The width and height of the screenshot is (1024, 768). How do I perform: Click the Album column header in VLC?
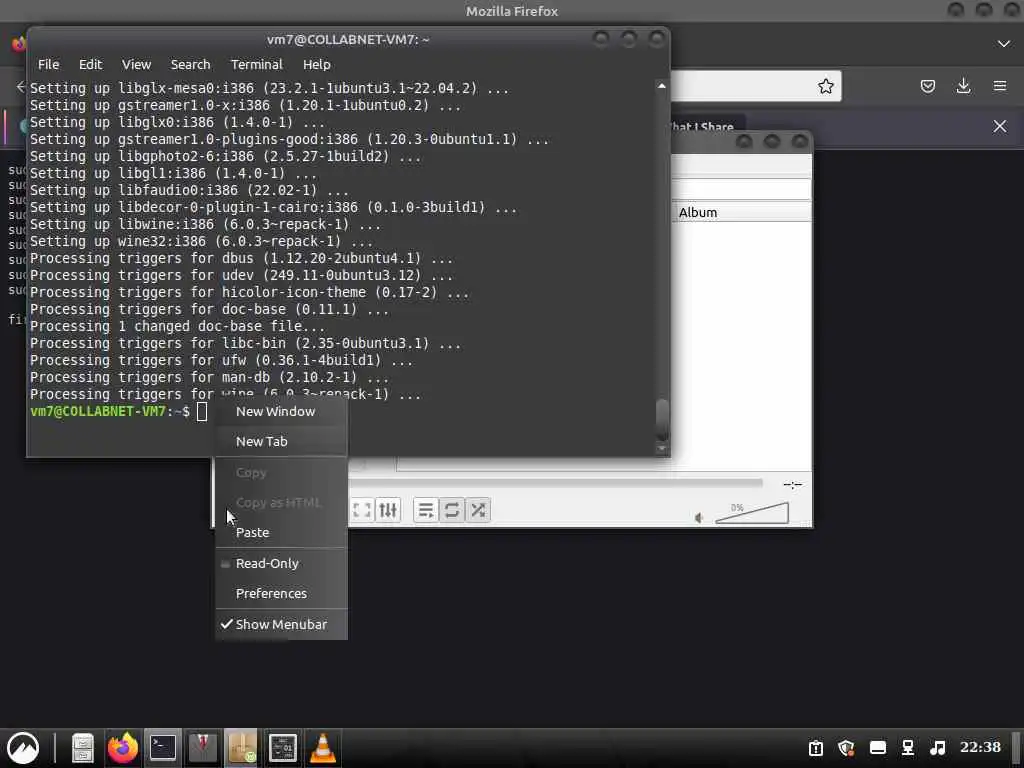coord(743,212)
